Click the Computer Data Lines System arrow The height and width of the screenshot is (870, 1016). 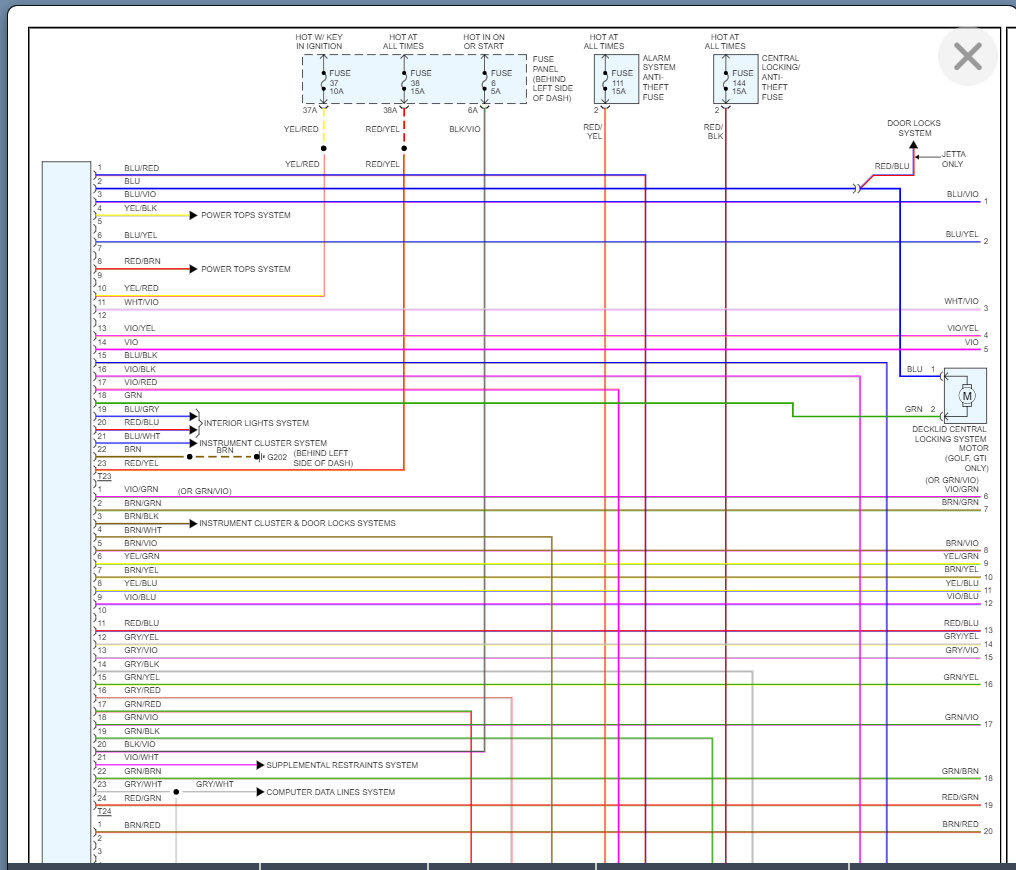[x=260, y=792]
